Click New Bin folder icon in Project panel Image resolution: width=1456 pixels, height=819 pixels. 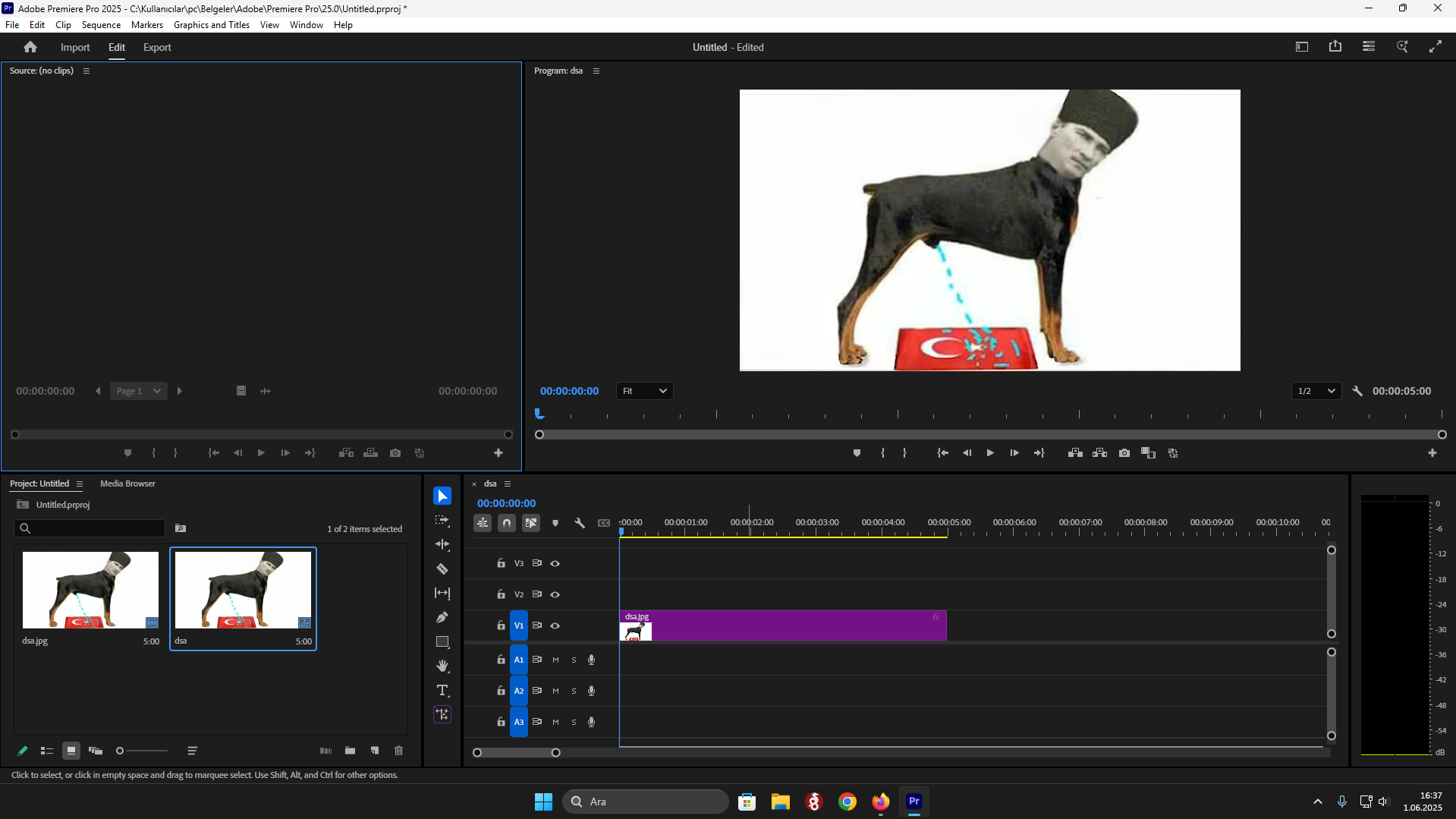[350, 751]
